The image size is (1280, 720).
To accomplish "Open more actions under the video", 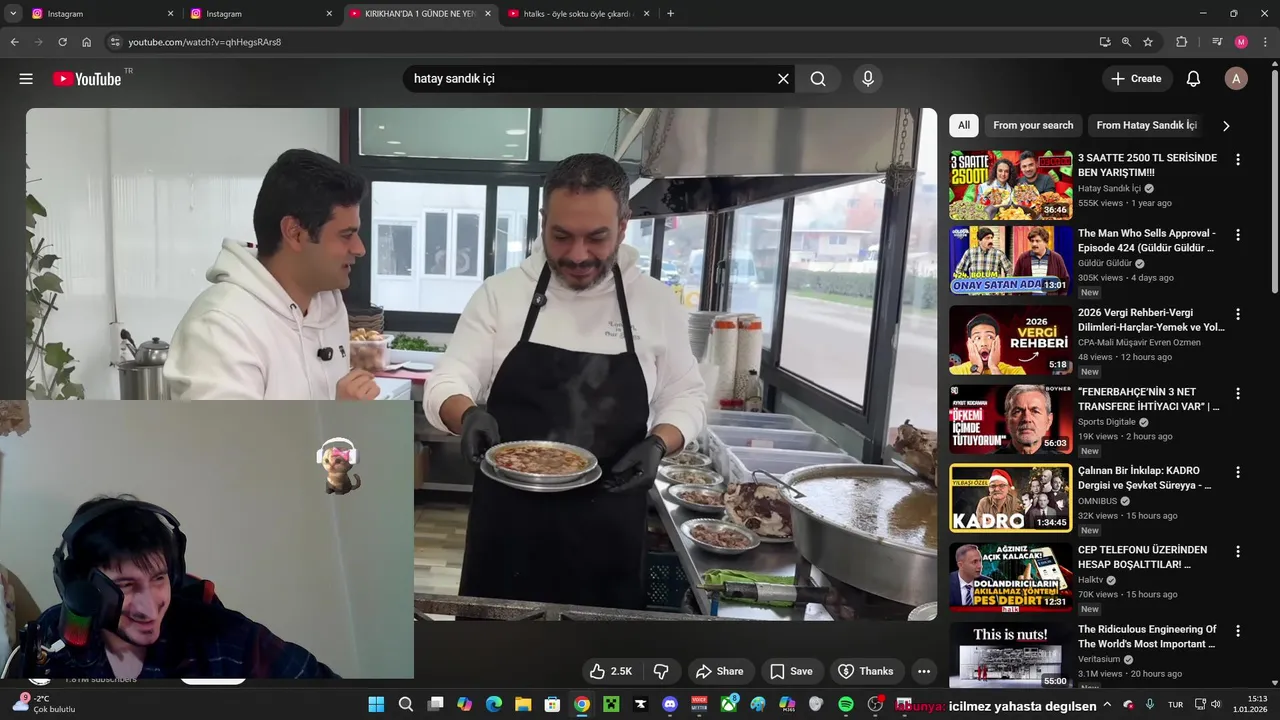I will pos(924,671).
